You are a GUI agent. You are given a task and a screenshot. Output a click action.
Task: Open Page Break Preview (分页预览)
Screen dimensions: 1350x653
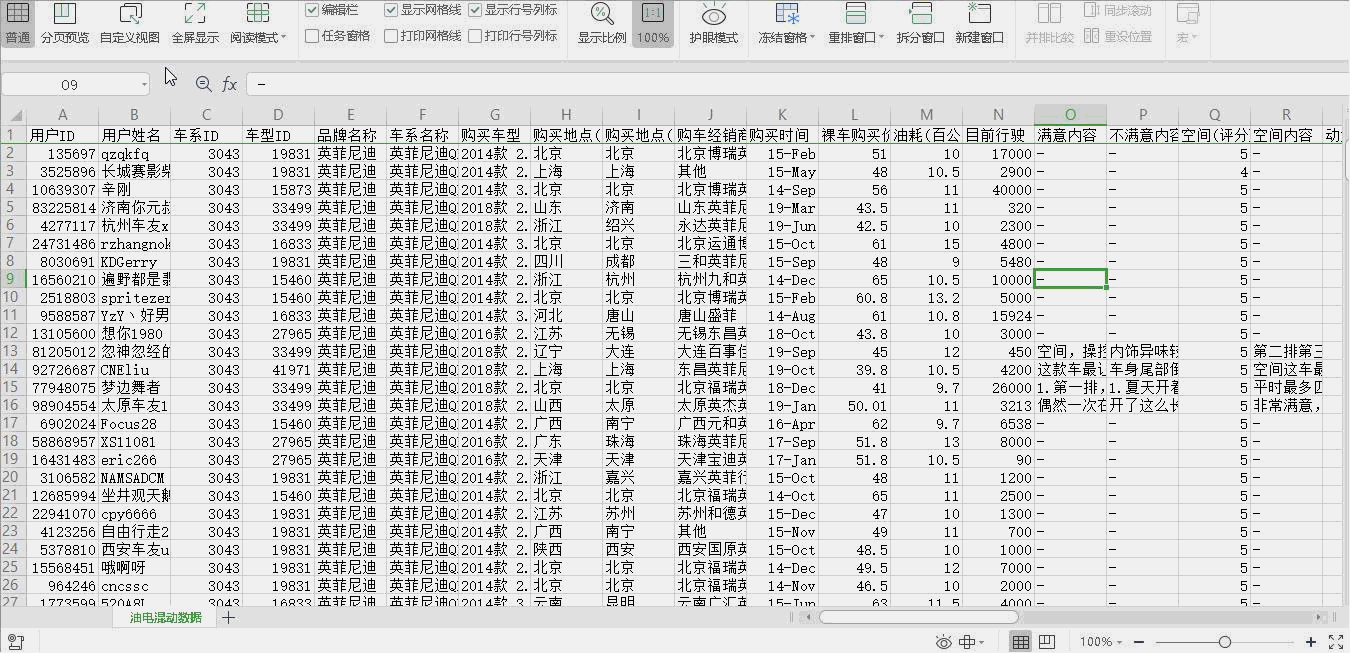click(65, 23)
